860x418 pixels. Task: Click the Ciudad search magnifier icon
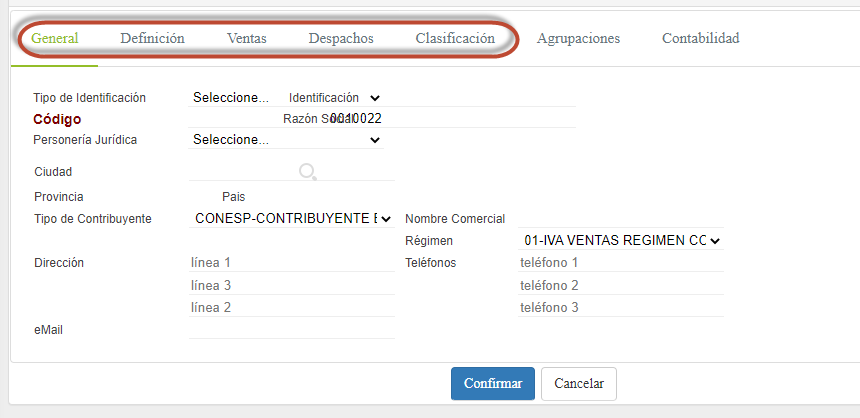[x=308, y=172]
